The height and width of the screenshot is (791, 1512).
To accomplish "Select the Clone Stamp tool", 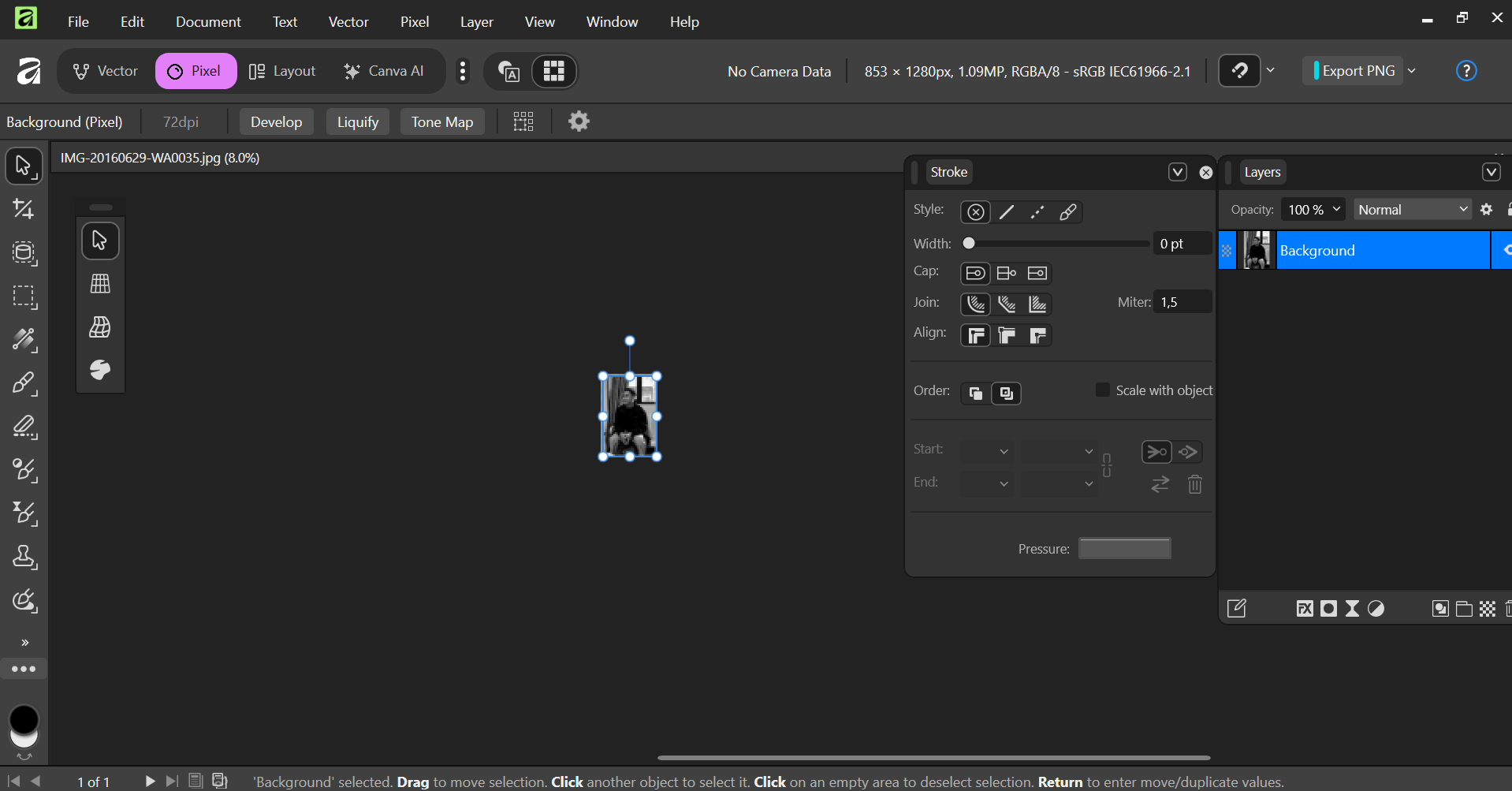I will point(24,557).
